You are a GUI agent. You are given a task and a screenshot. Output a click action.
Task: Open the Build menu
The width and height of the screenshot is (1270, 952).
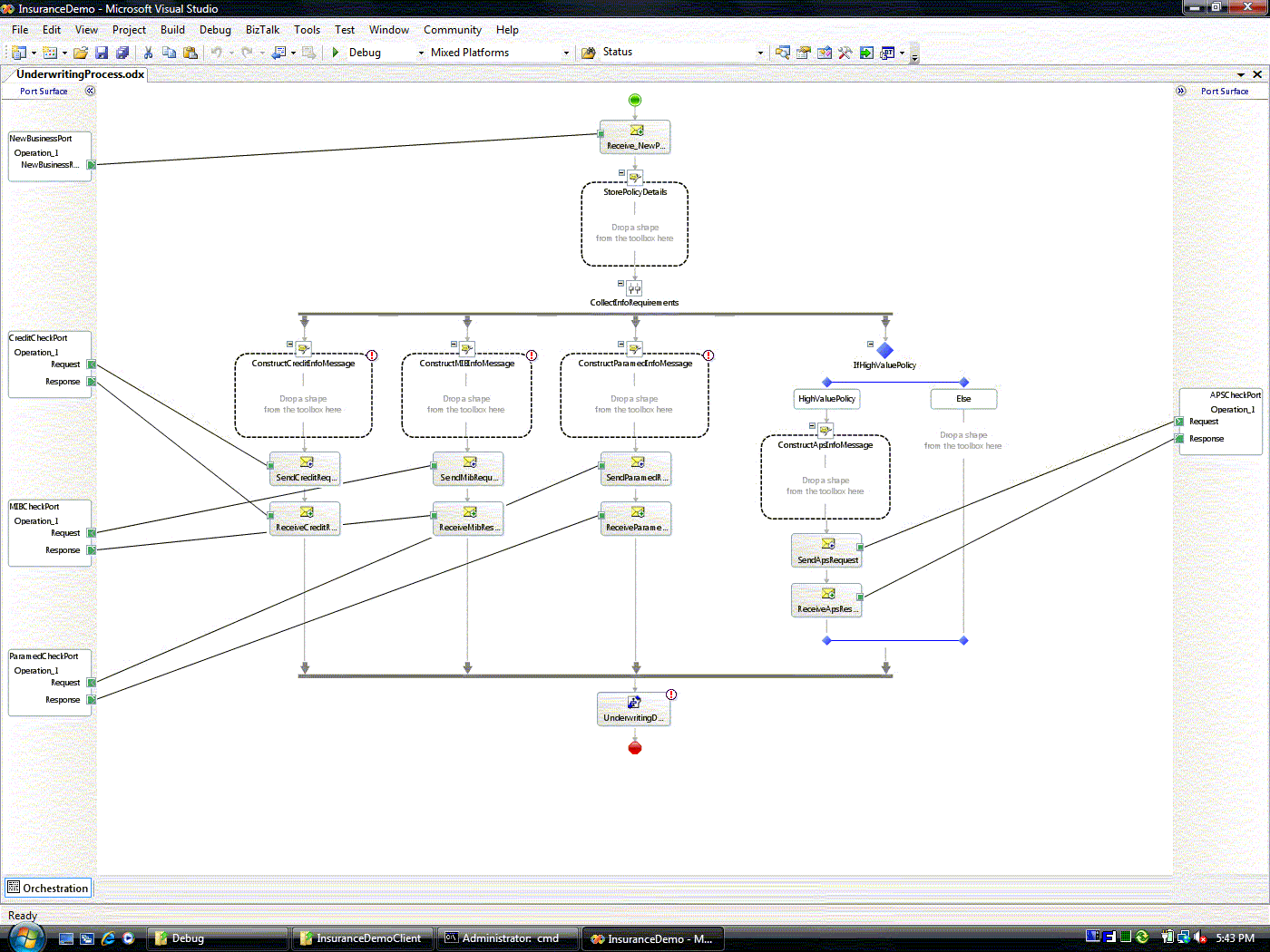coord(172,30)
